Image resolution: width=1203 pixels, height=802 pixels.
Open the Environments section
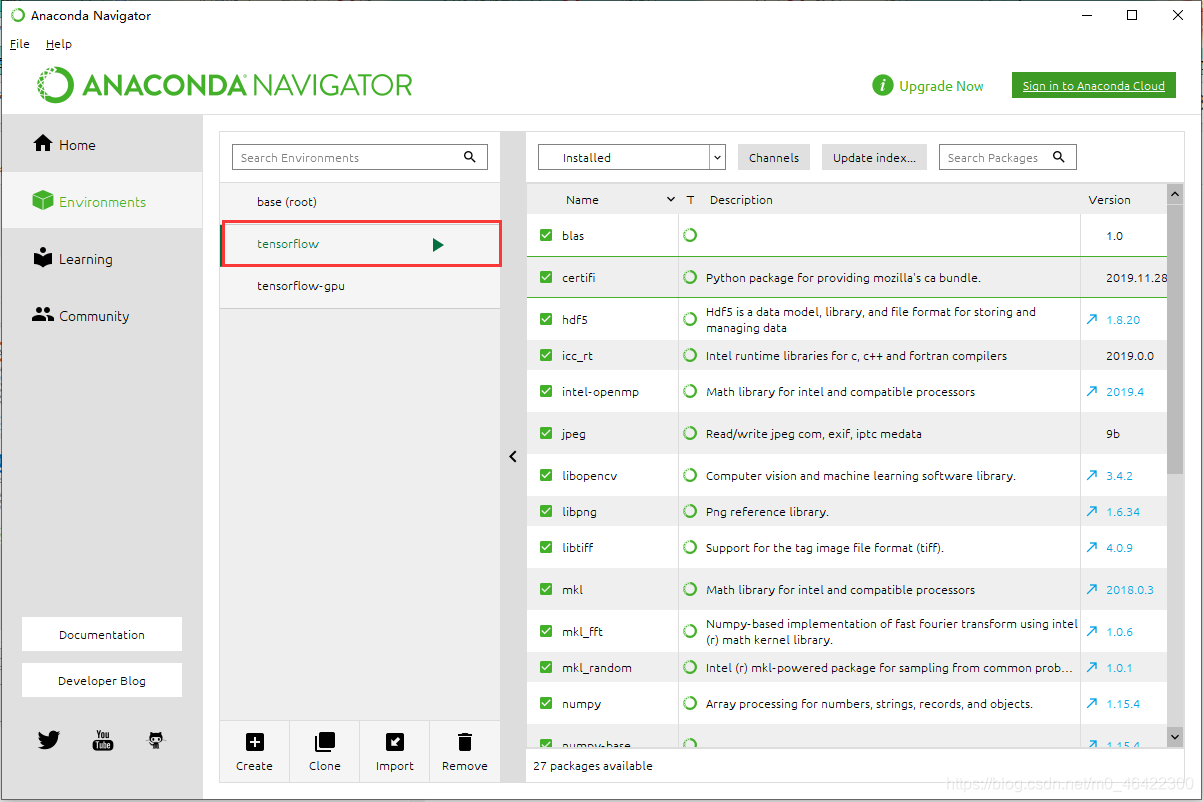pyautogui.click(x=102, y=201)
